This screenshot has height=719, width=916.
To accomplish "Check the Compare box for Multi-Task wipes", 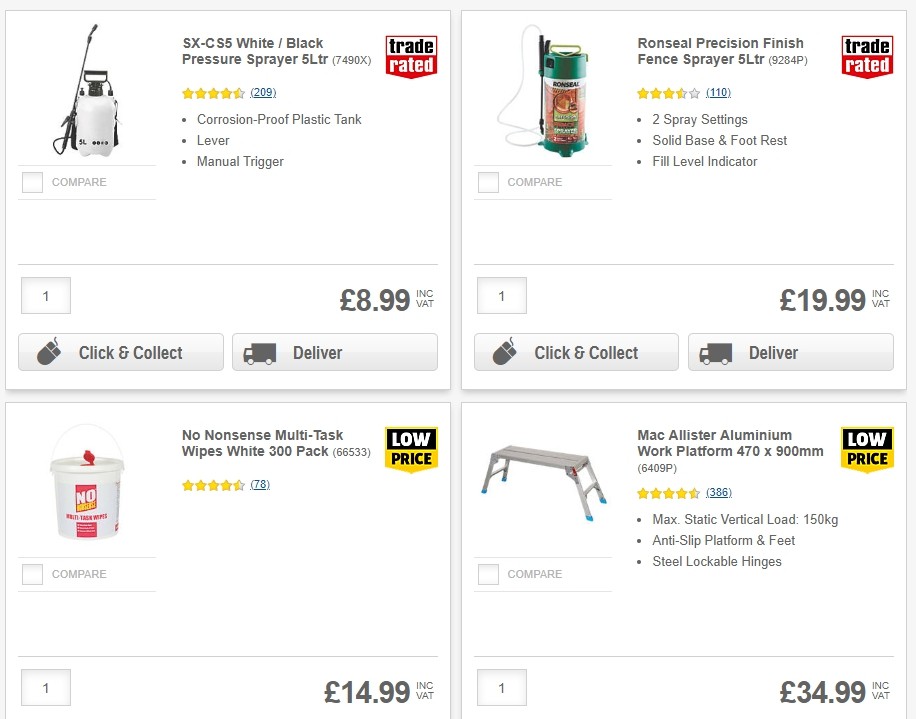I will [x=31, y=574].
